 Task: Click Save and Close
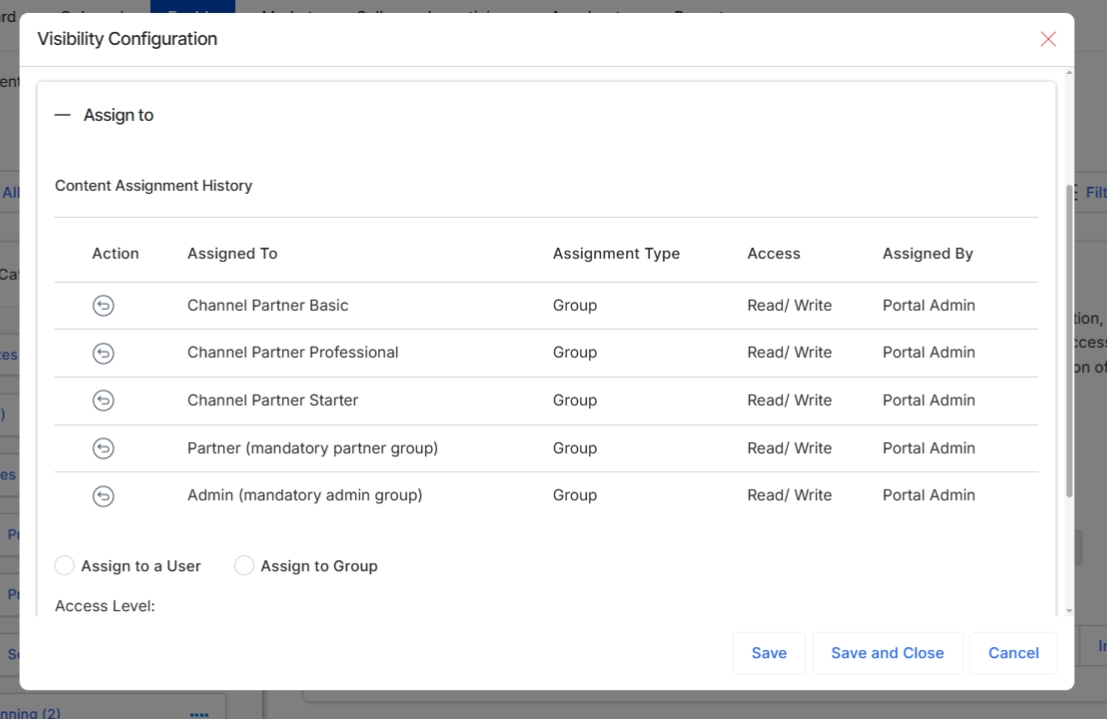[887, 653]
